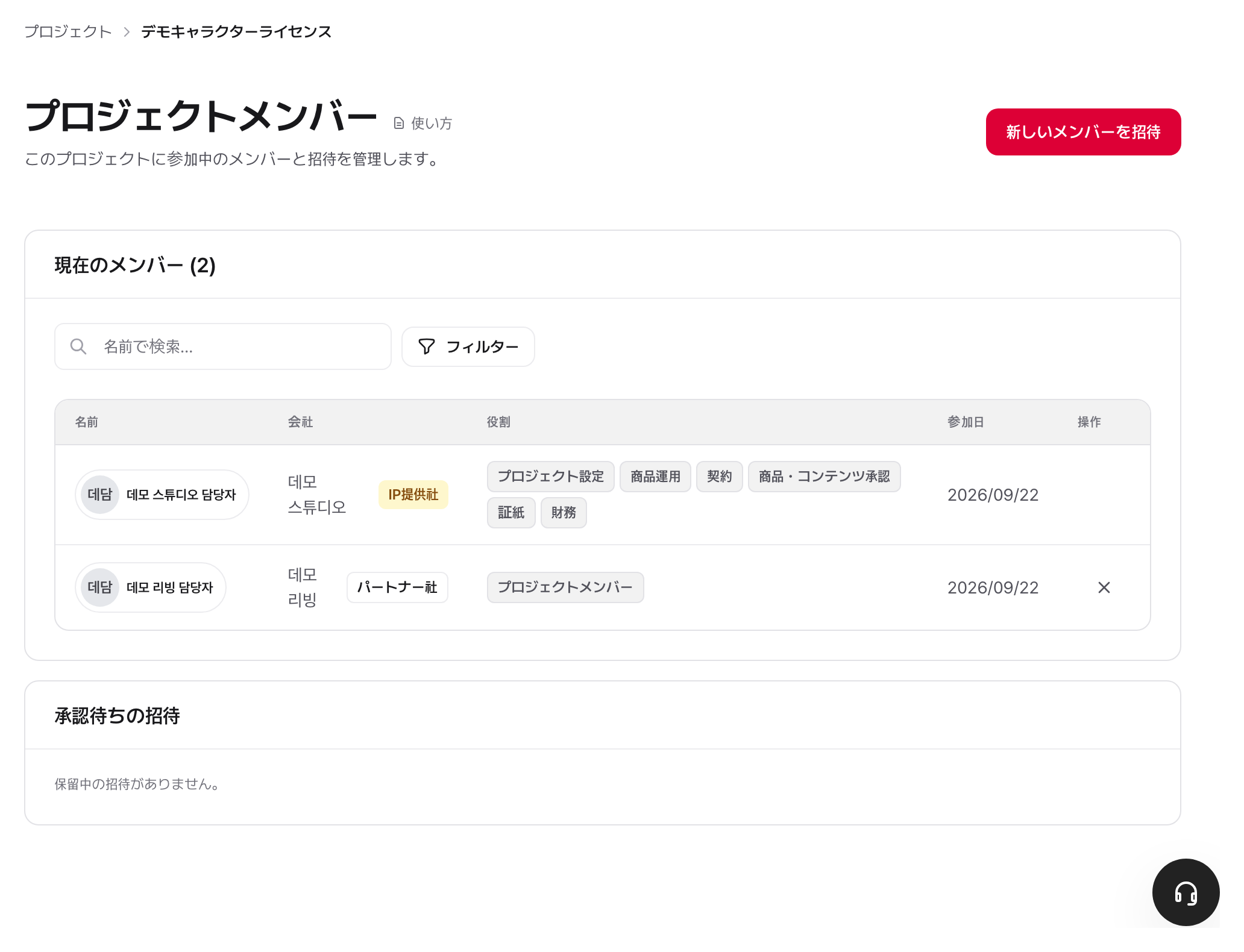Click the 契約 role tag
Screen dimensions: 1244x952
(720, 477)
